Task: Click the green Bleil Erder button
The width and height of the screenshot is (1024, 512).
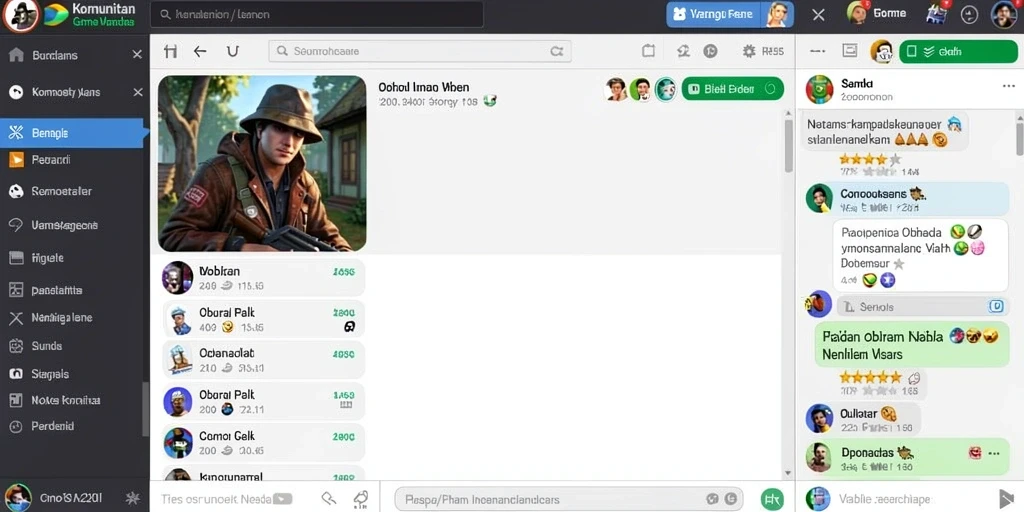Action: click(x=732, y=89)
